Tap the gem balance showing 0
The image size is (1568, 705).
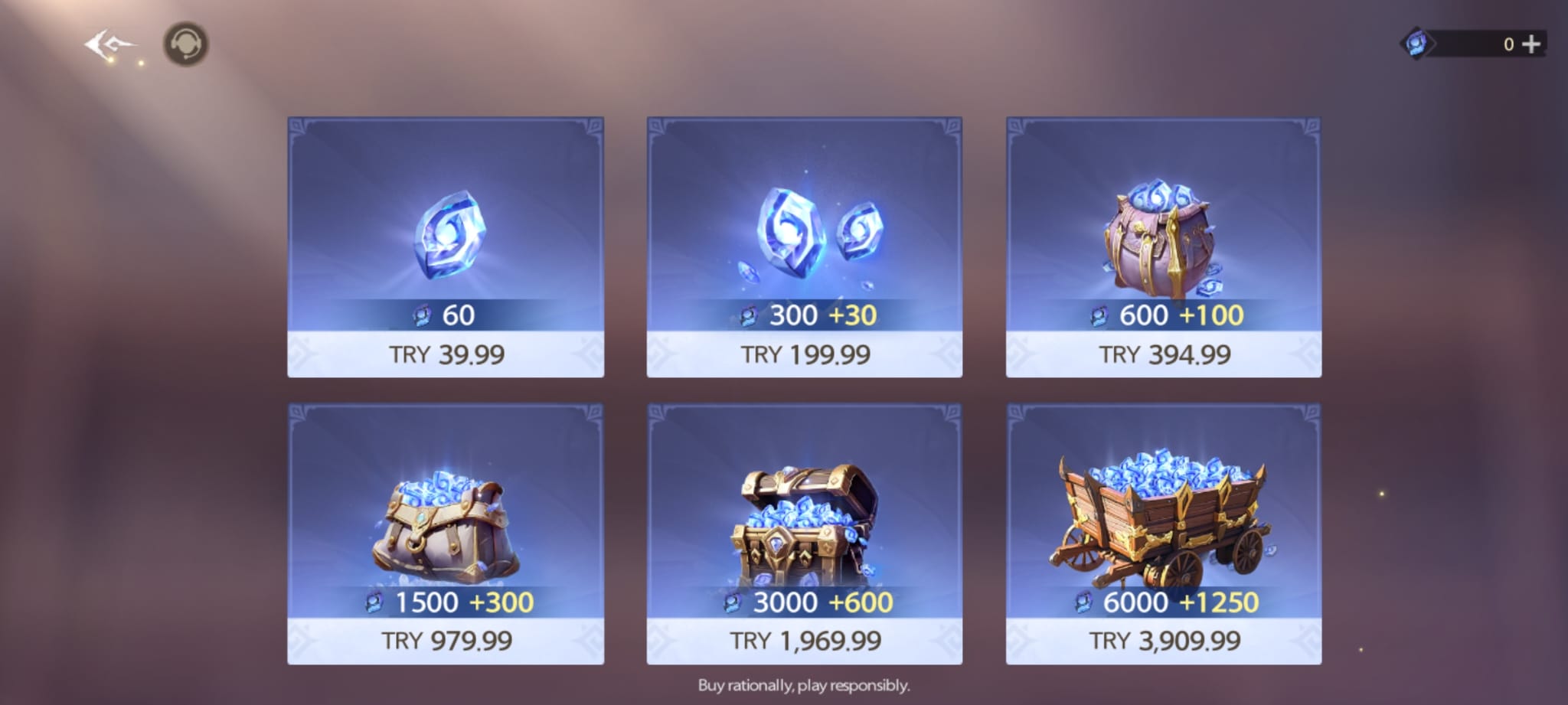pos(1508,44)
